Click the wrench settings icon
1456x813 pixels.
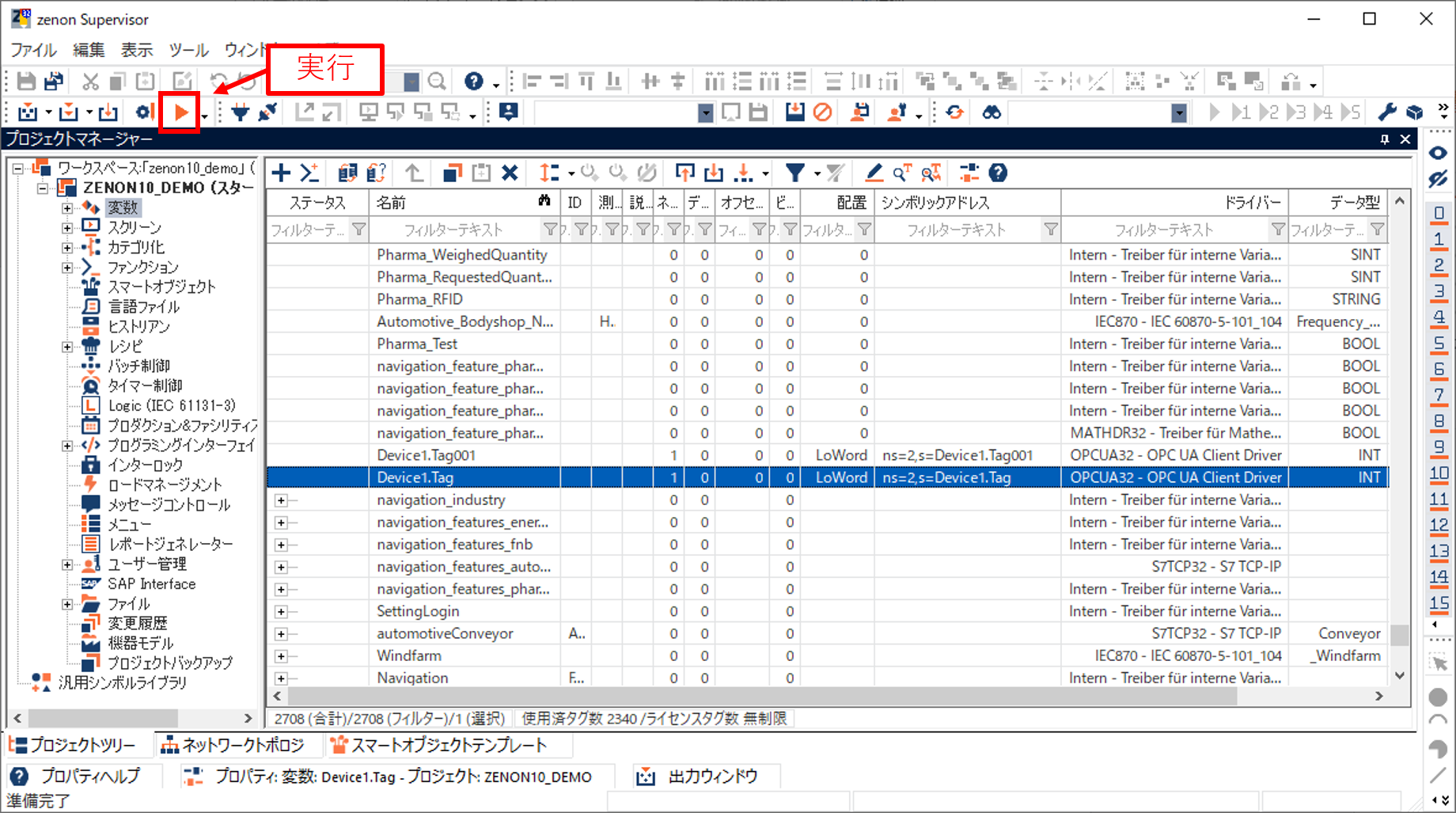click(1386, 112)
